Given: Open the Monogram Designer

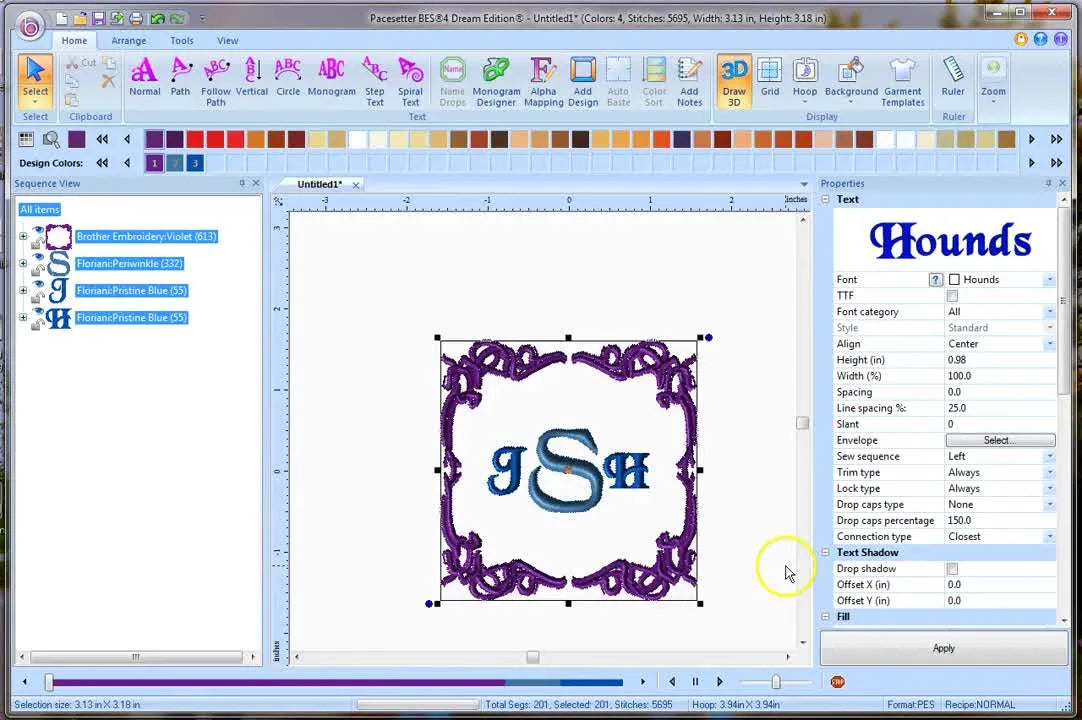Looking at the screenshot, I should (496, 80).
